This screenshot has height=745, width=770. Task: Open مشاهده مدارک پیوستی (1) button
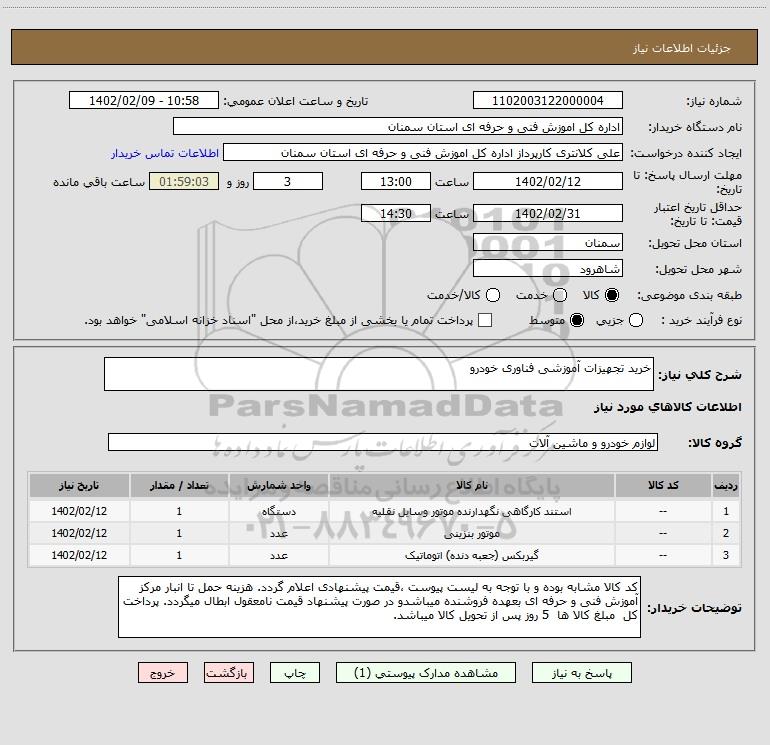click(426, 673)
